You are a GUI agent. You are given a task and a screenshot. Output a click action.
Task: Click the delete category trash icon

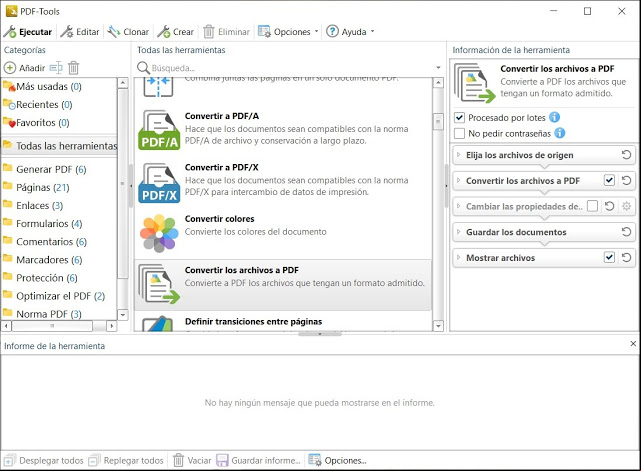tap(73, 68)
